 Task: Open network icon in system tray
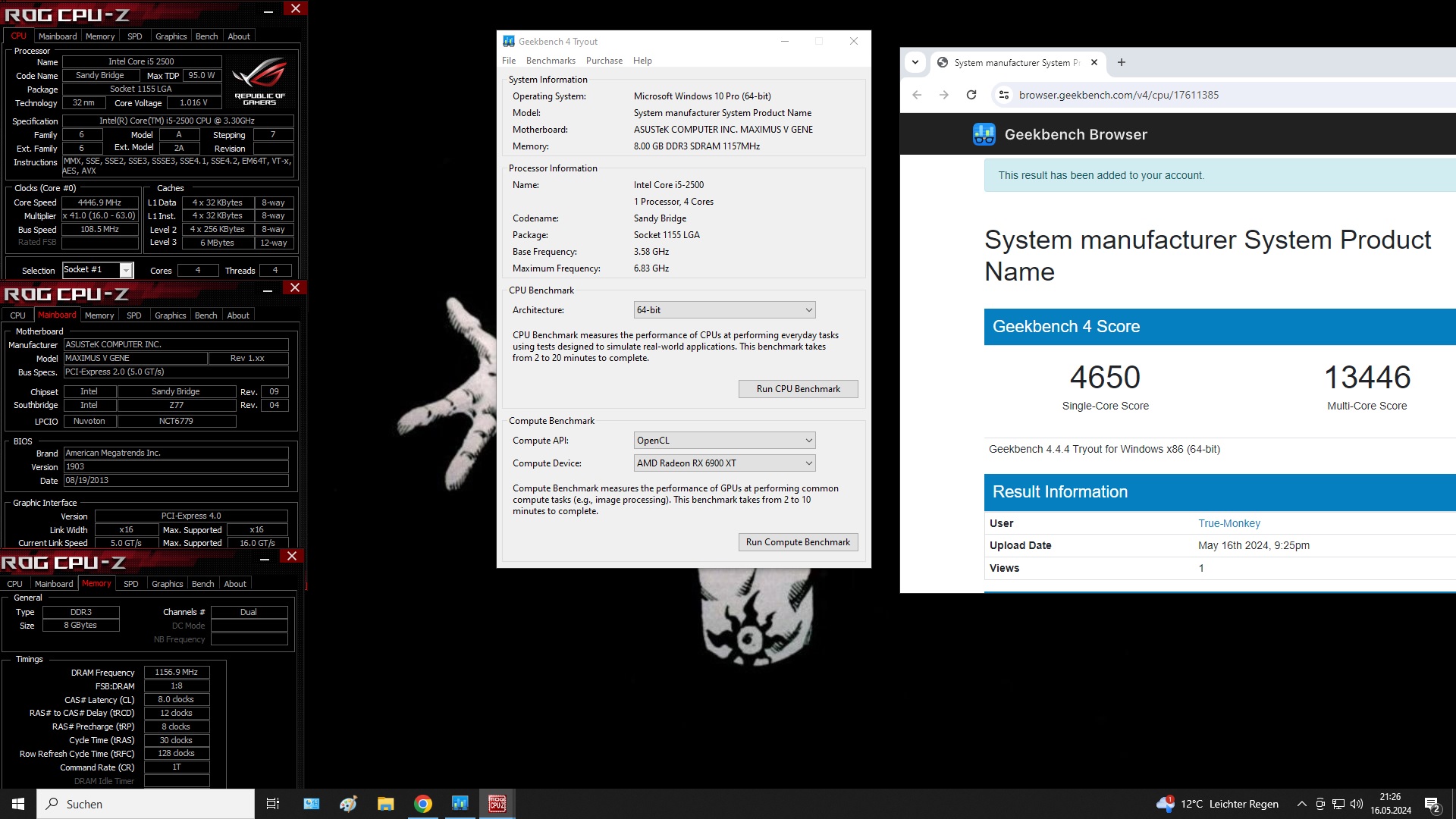tap(1338, 804)
